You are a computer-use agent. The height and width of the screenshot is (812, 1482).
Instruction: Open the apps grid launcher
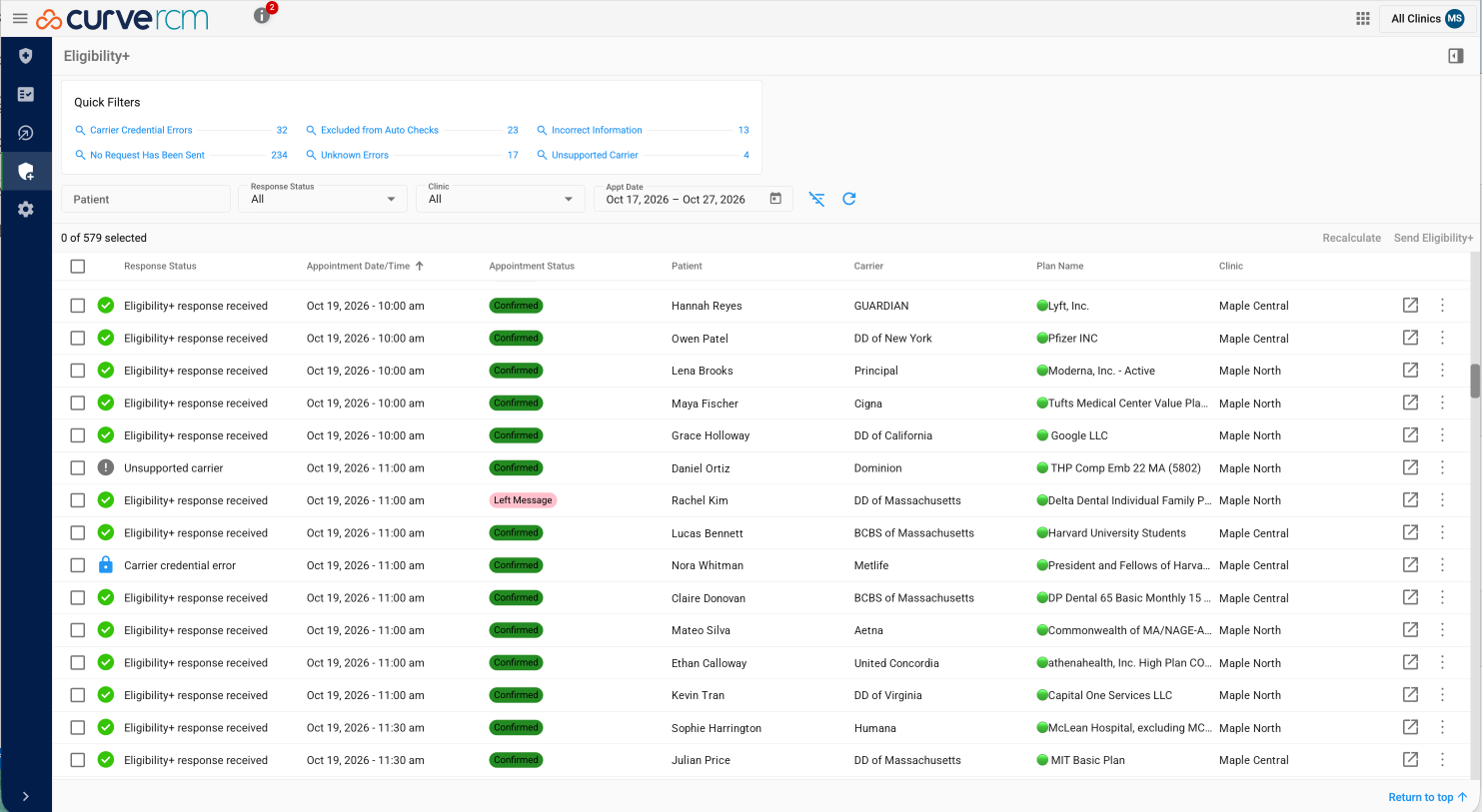point(1362,18)
